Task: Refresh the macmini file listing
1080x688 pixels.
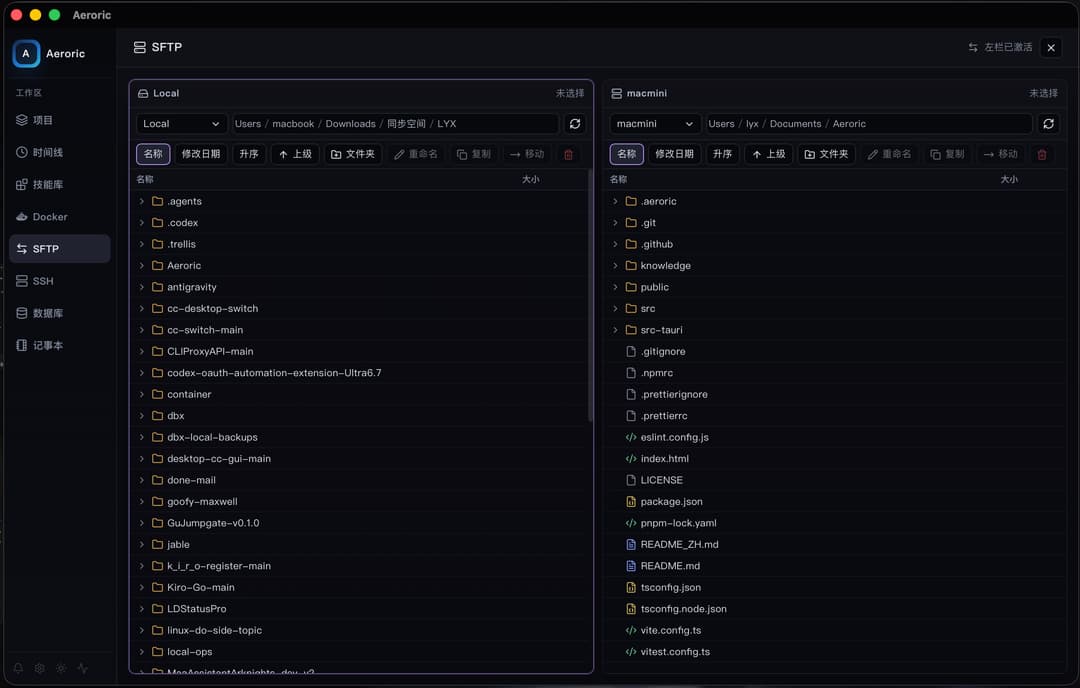Action: pyautogui.click(x=1048, y=124)
